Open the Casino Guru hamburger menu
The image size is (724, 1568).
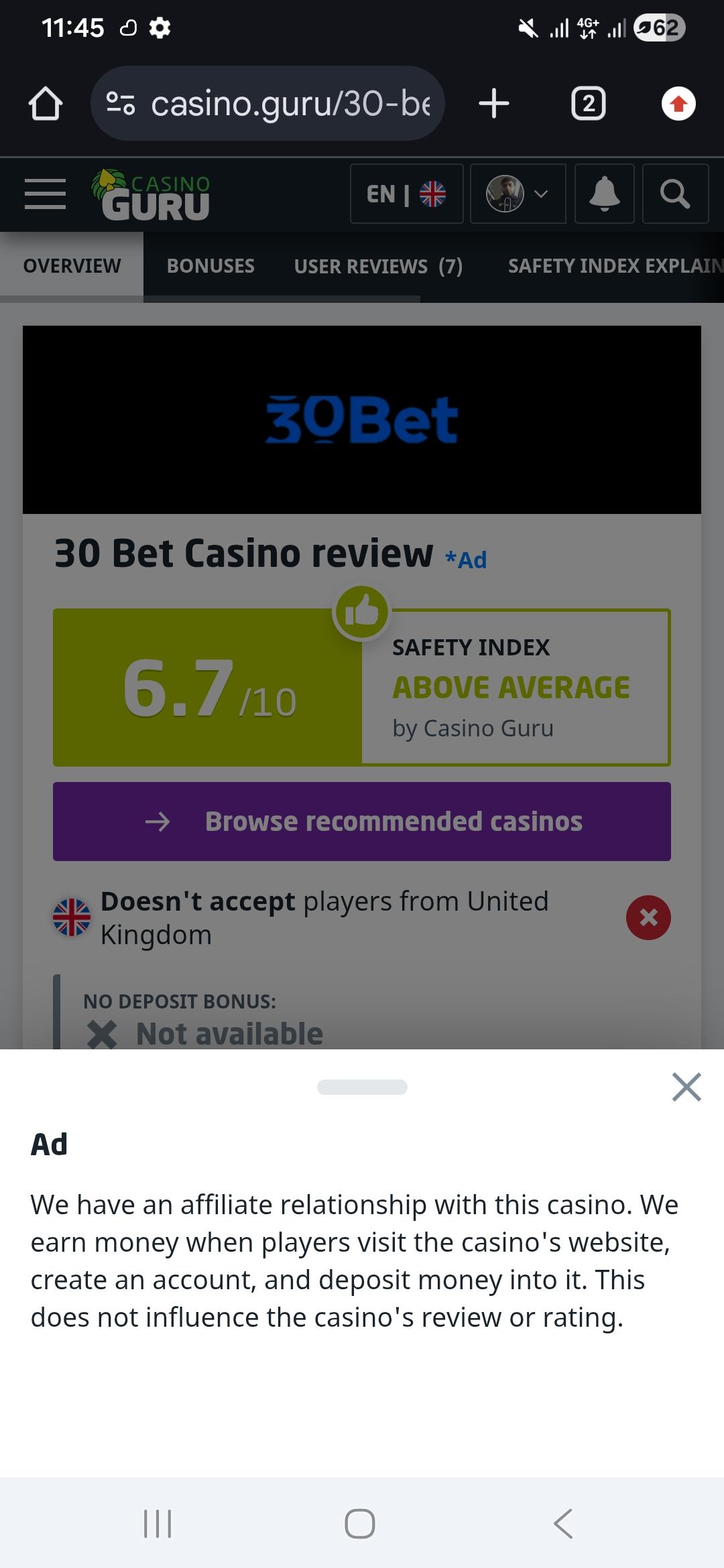(x=45, y=194)
